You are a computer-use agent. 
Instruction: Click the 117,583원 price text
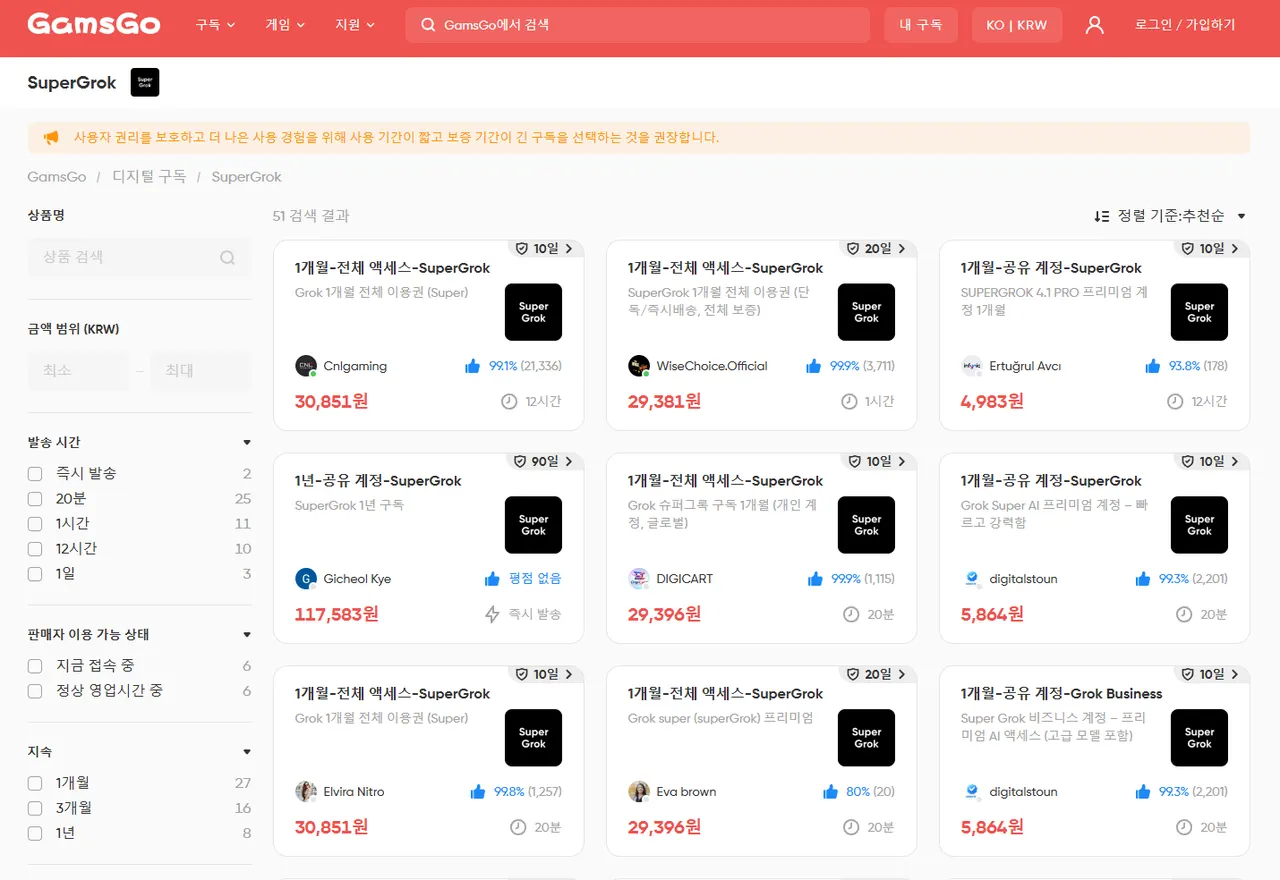pos(337,614)
